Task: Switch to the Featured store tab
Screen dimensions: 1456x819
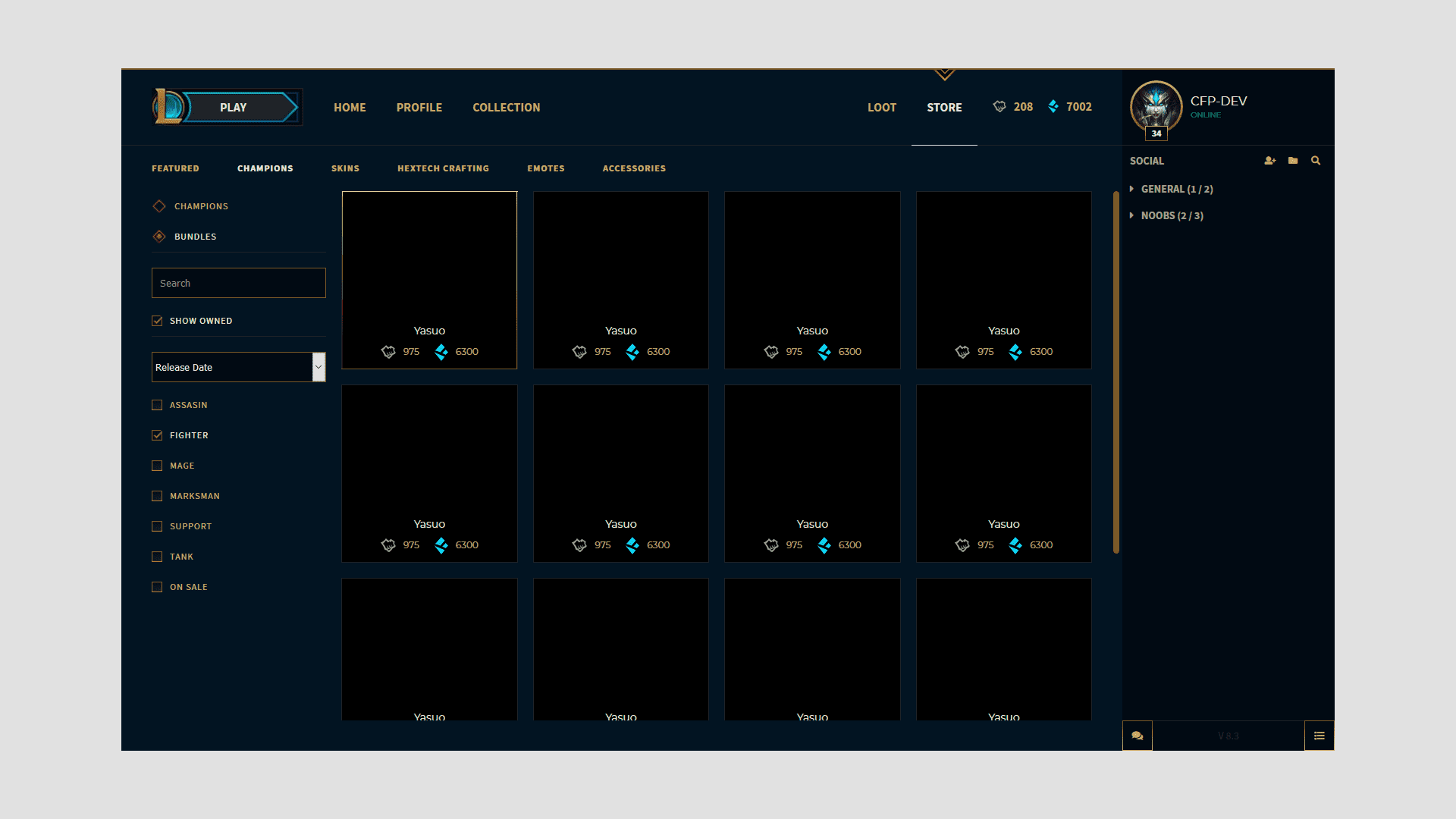Action: pyautogui.click(x=175, y=168)
